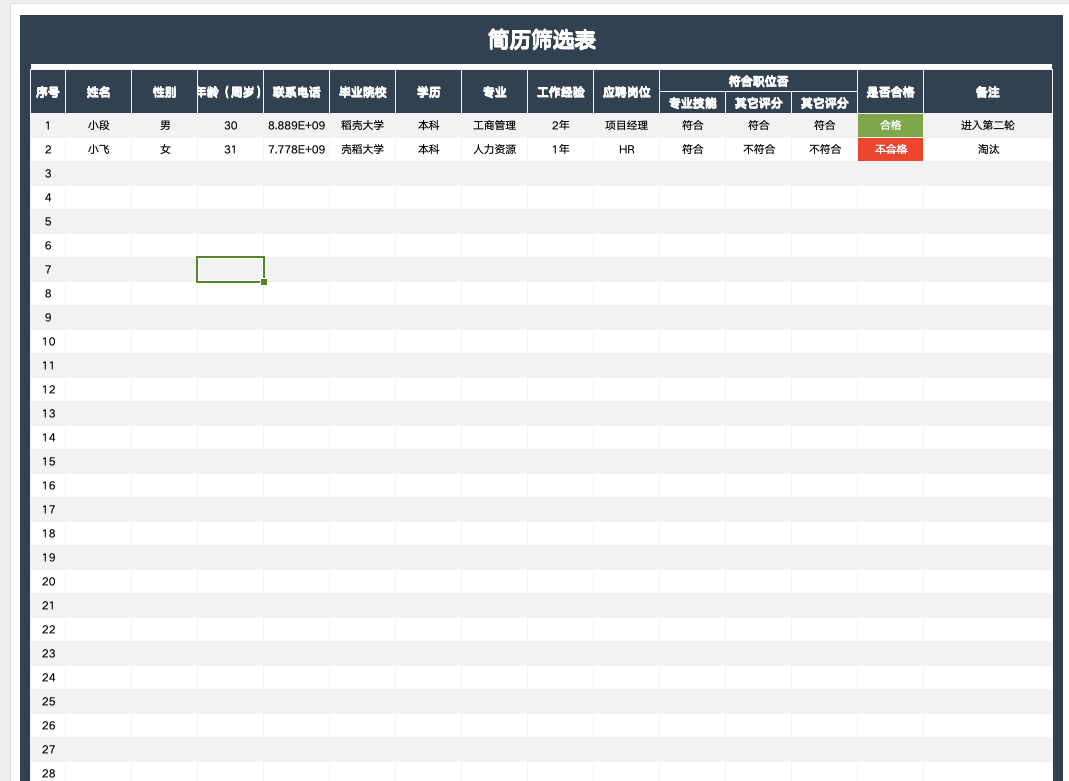
Task: Click sequence number 25
Action: coord(48,701)
